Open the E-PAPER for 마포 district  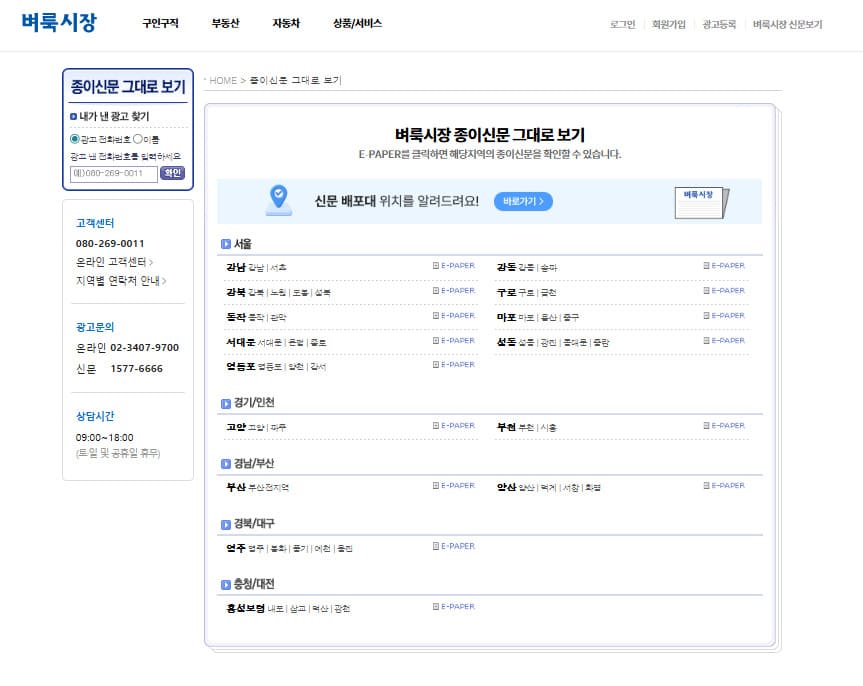[x=722, y=316]
